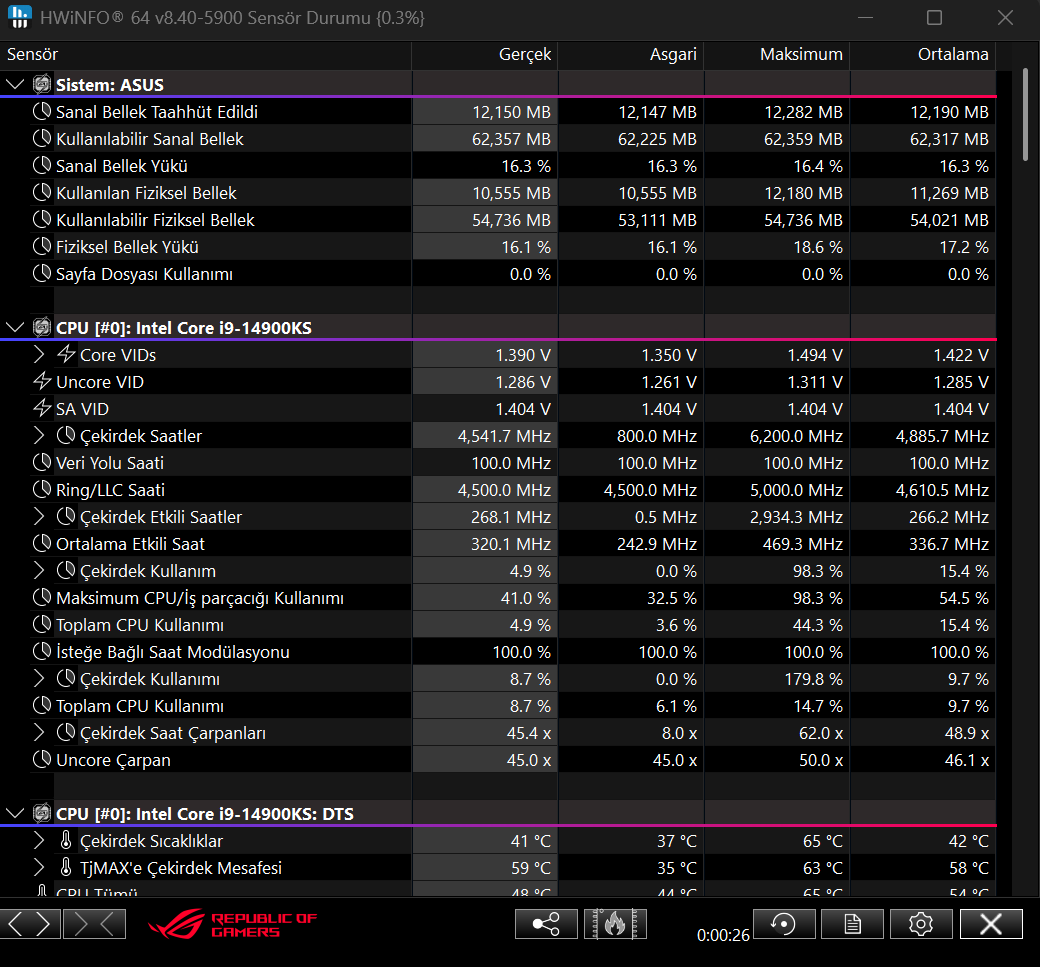
Task: Click the lightning icon of SA VID
Action: click(42, 408)
